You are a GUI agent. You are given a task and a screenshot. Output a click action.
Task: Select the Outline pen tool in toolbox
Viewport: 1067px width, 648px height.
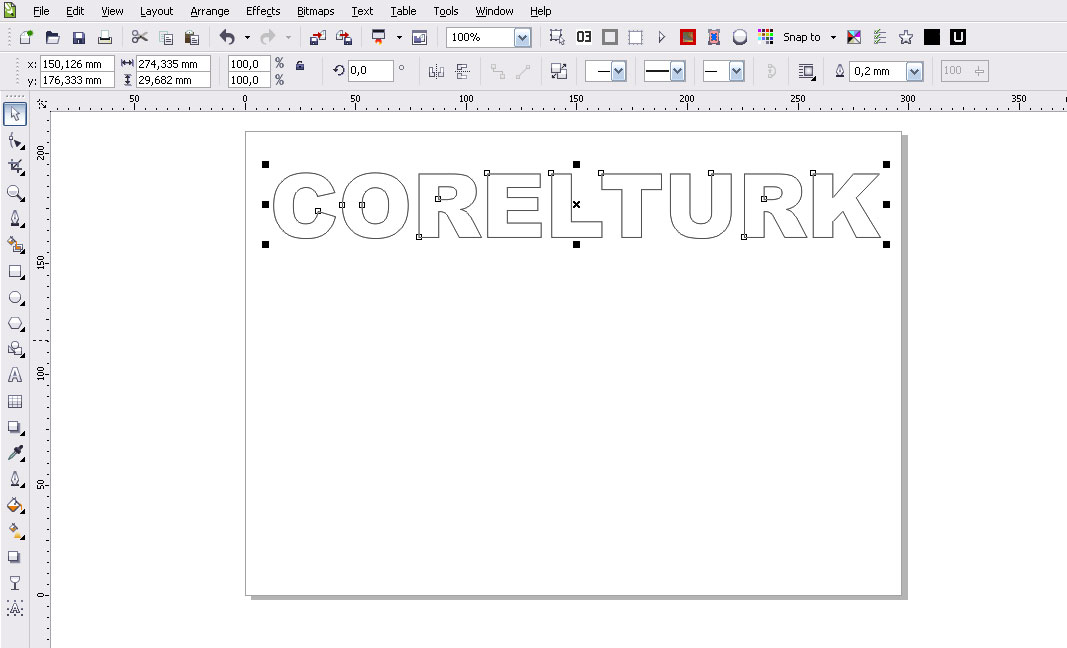[x=15, y=479]
